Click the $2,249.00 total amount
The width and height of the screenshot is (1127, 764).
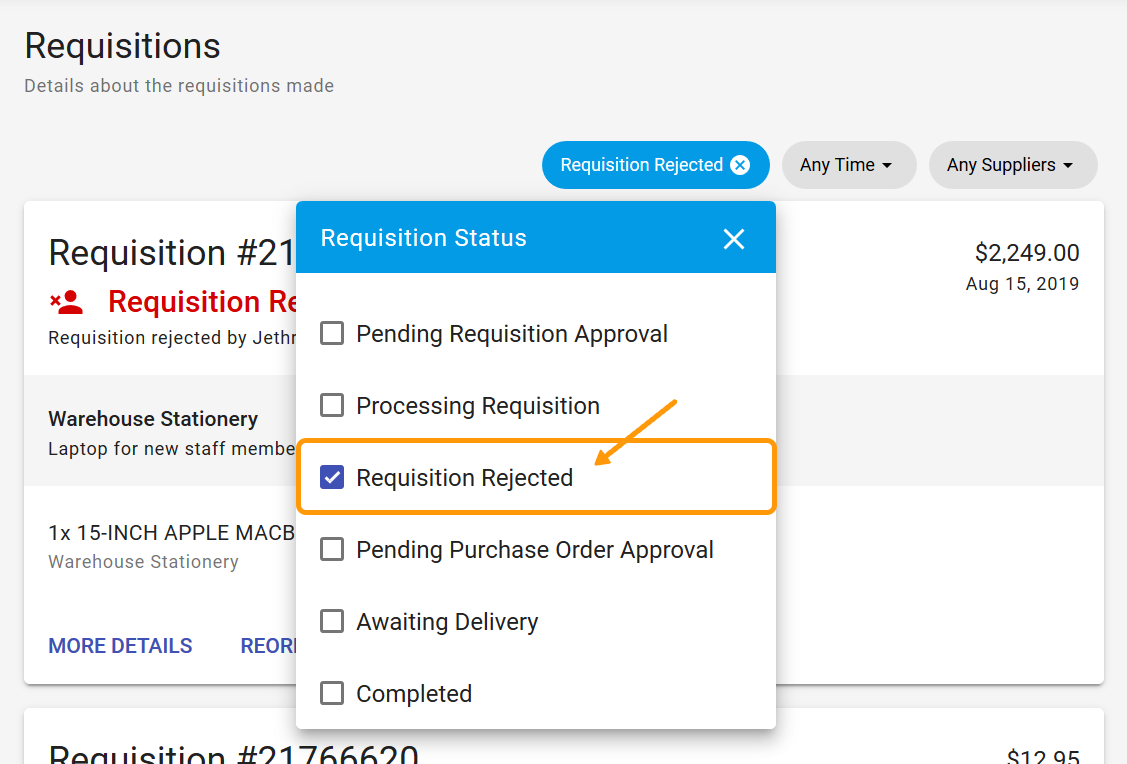coord(1028,253)
